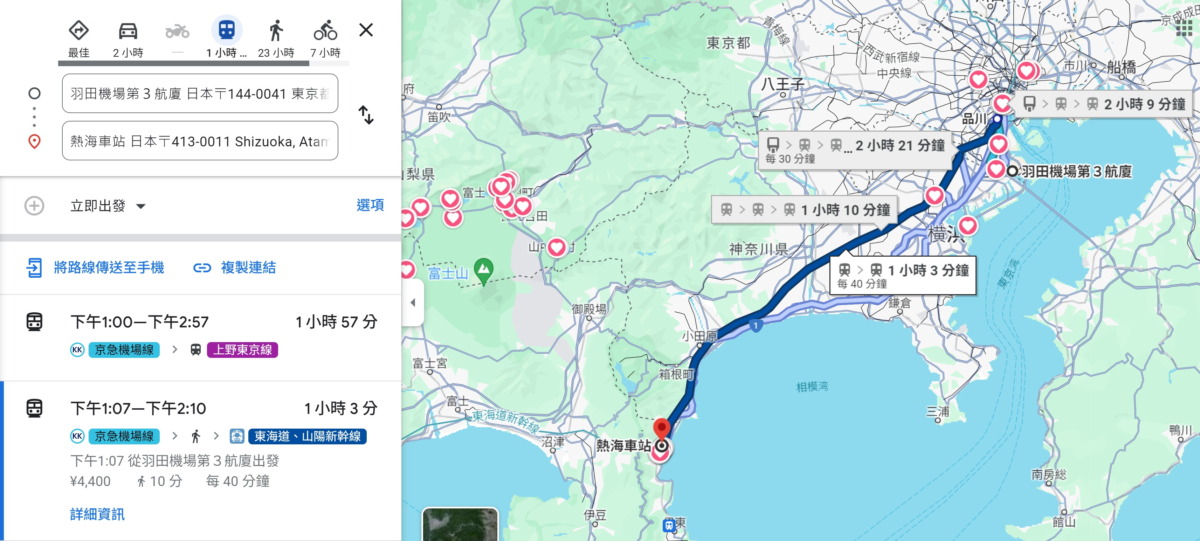
Task: Click the Mt. Fuji green marker
Action: [x=484, y=268]
